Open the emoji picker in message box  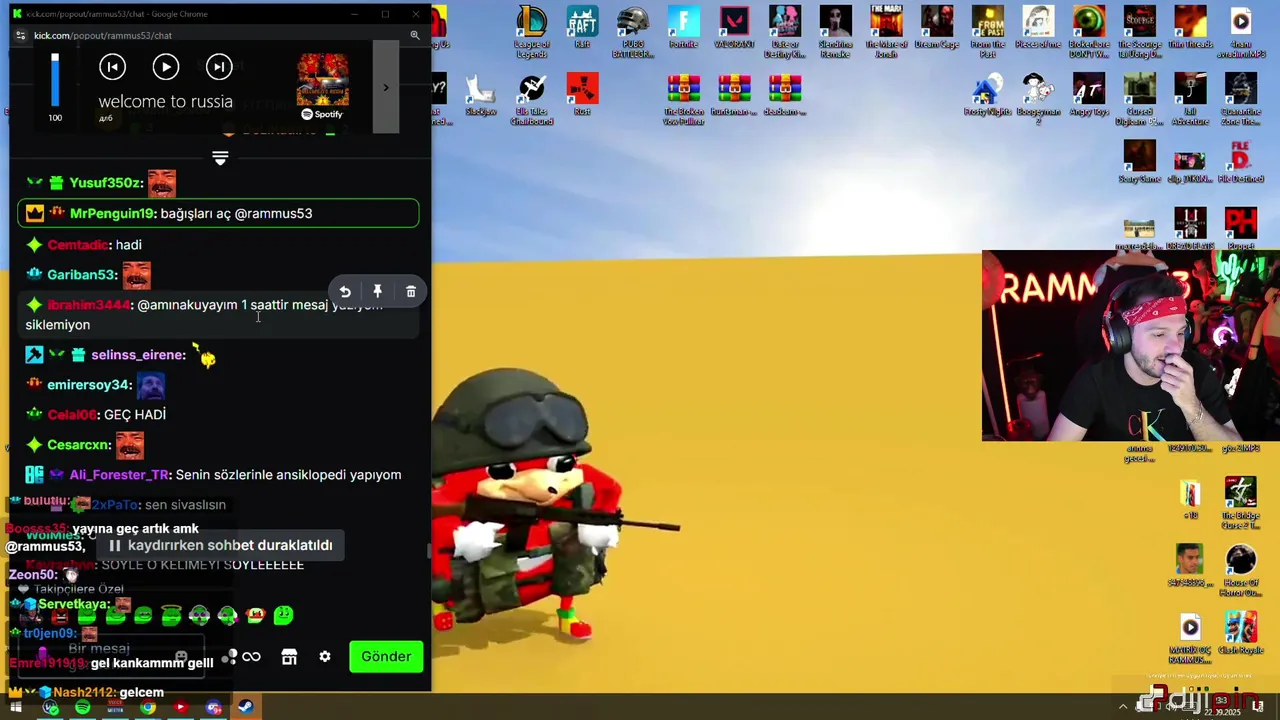click(181, 657)
